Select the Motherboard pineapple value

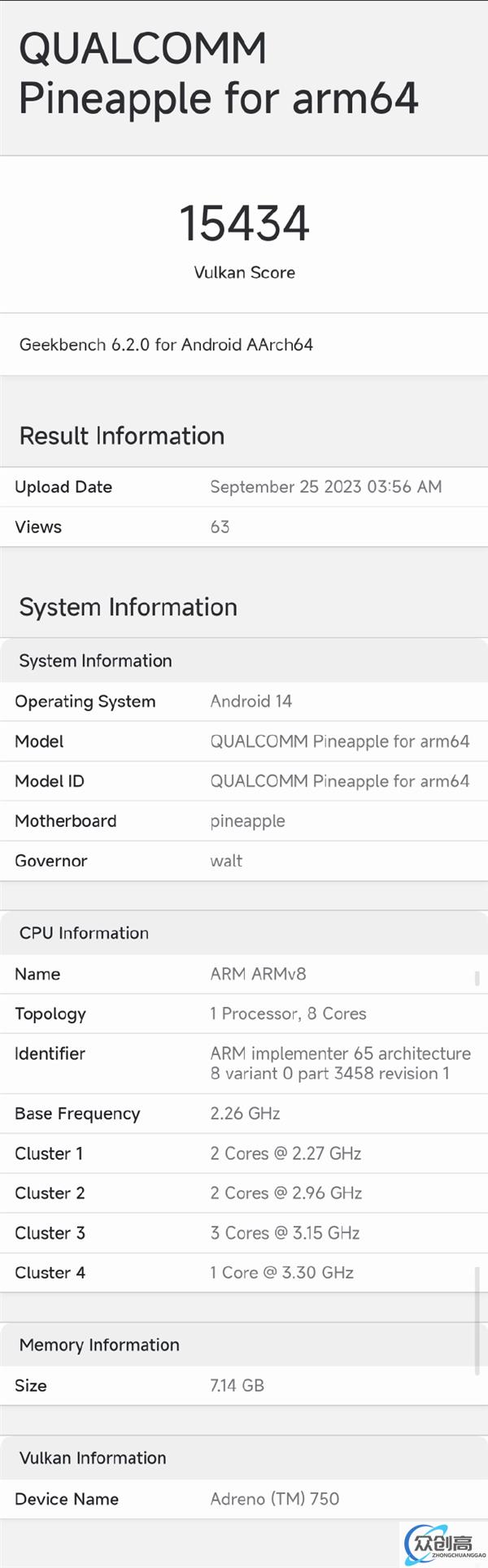247,821
